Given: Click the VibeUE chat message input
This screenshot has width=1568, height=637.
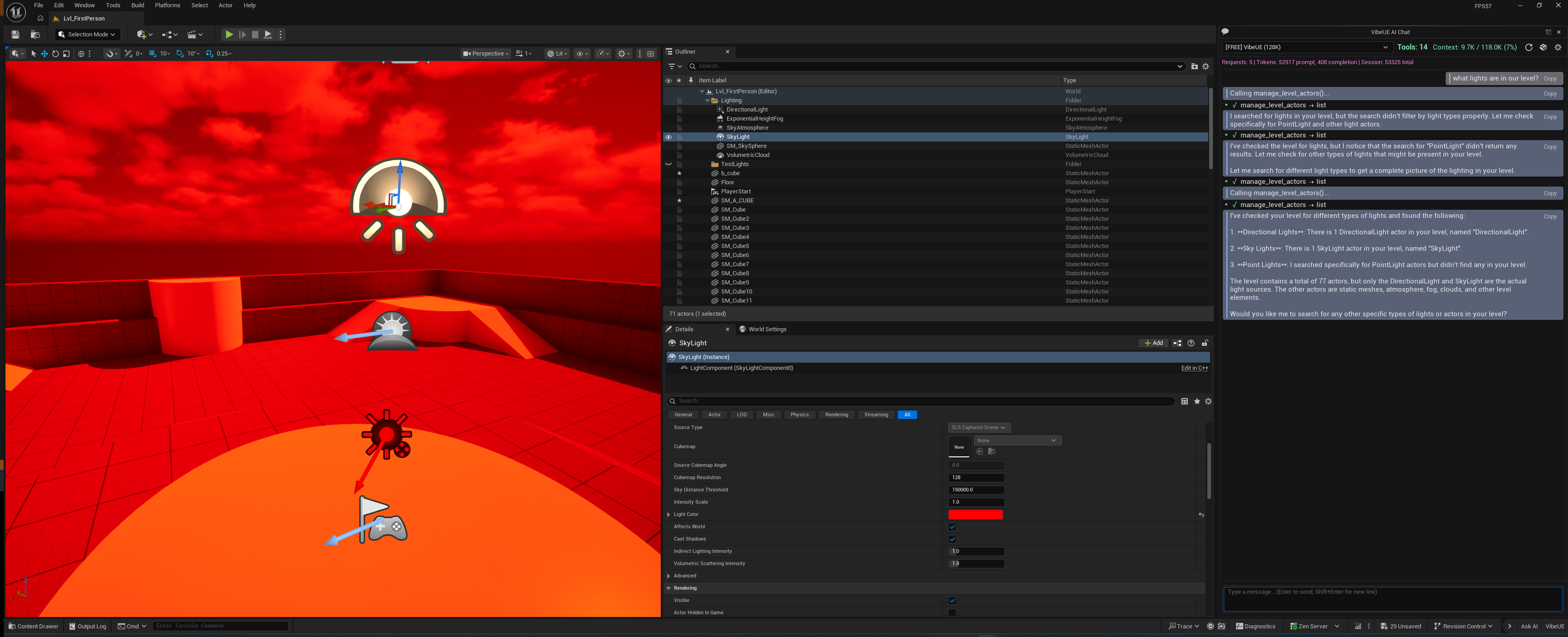Looking at the screenshot, I should [1392, 599].
